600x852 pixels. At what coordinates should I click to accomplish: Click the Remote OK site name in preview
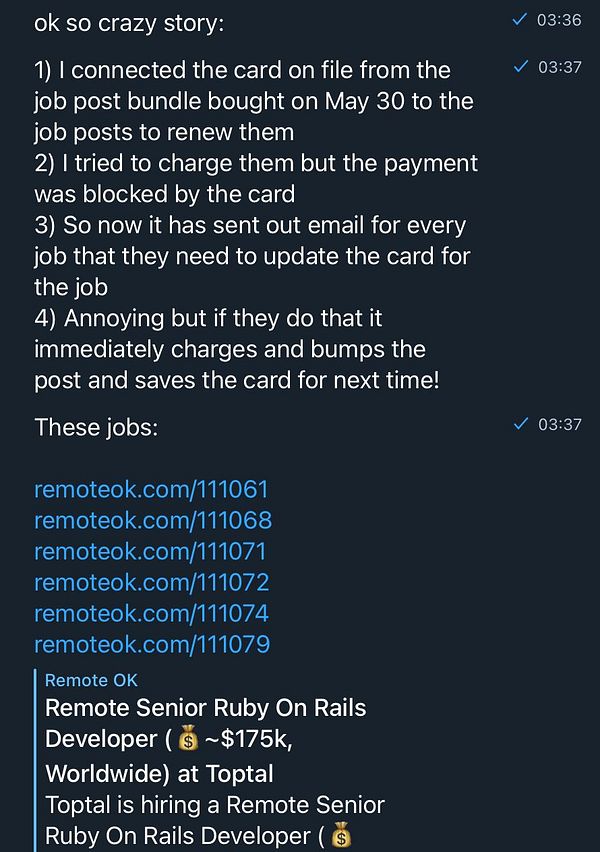click(x=91, y=680)
